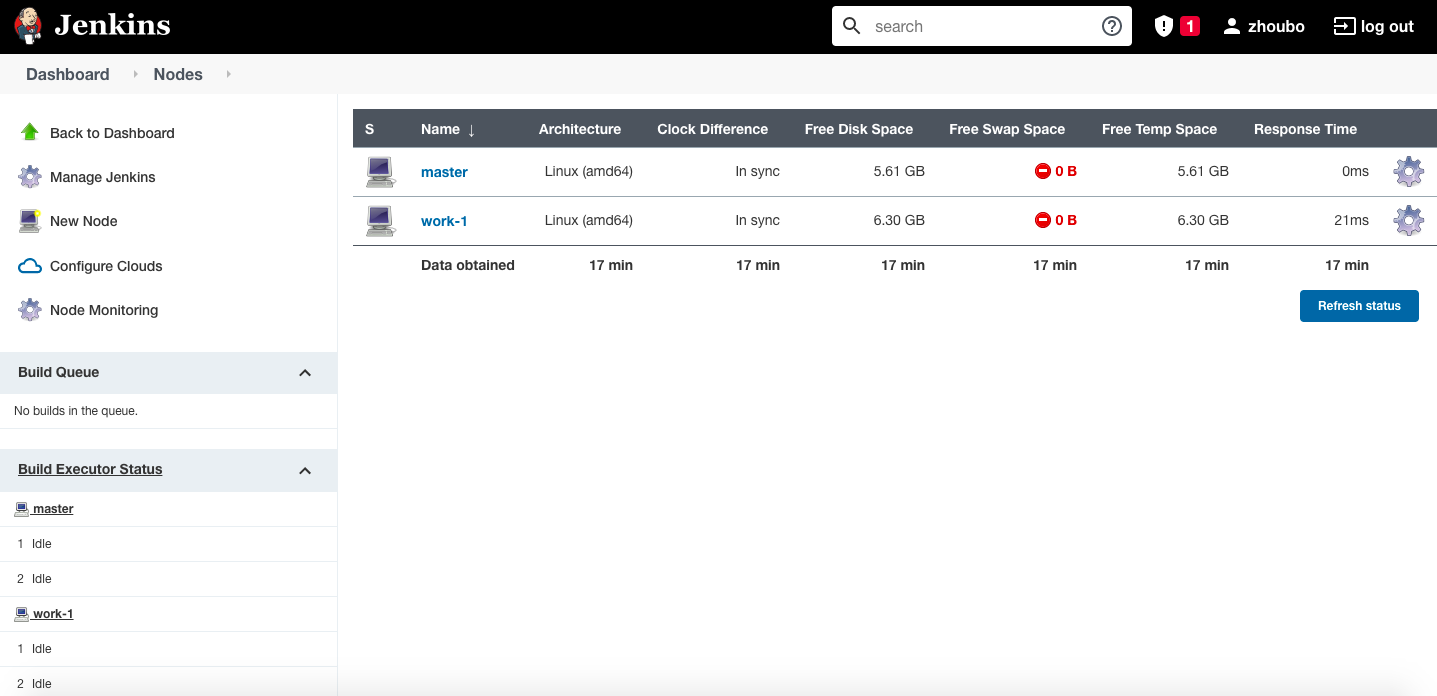This screenshot has width=1437, height=696.
Task: Click the Node Monitoring gear icon
Action: coord(30,310)
